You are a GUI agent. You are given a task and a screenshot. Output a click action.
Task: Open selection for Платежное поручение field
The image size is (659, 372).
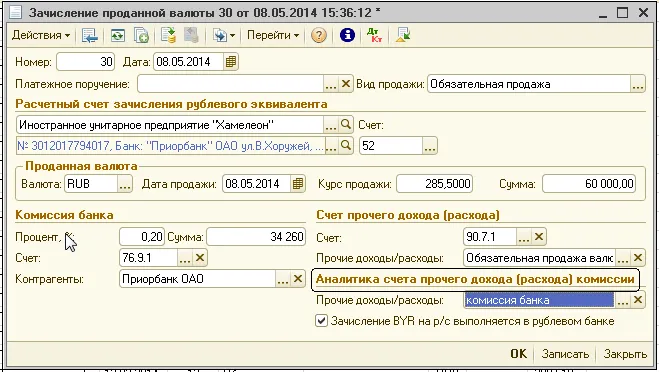coord(331,84)
